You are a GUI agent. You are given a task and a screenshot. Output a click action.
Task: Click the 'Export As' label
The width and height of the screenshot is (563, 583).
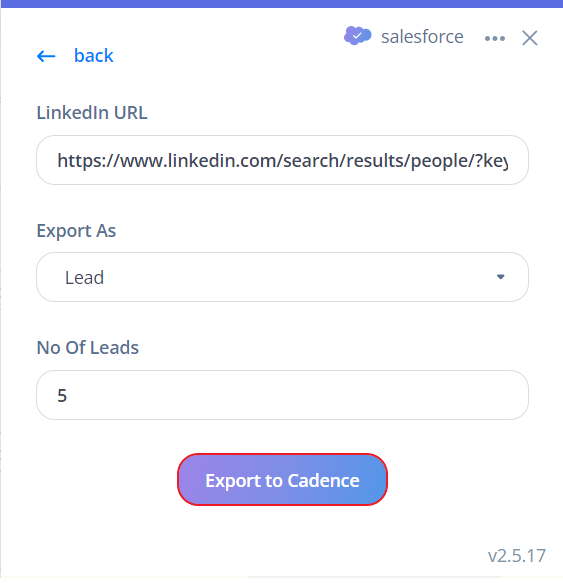point(76,231)
